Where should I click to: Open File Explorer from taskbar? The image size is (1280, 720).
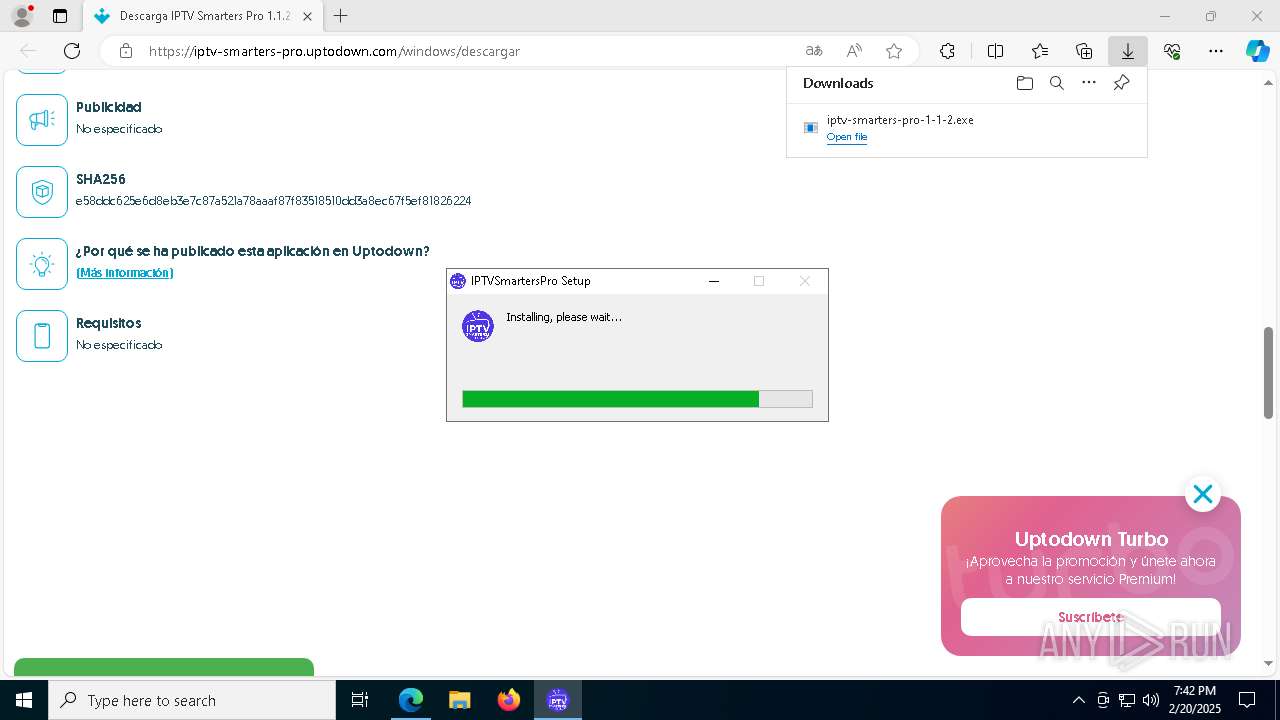click(x=459, y=700)
